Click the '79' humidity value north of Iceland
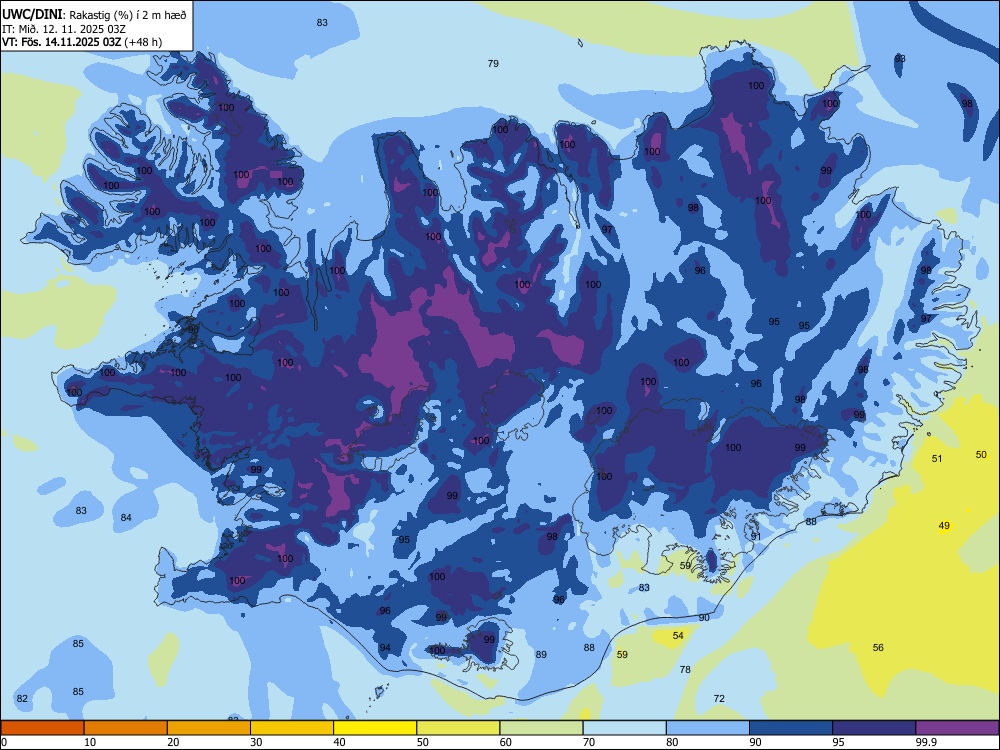This screenshot has width=1000, height=750. [x=493, y=63]
